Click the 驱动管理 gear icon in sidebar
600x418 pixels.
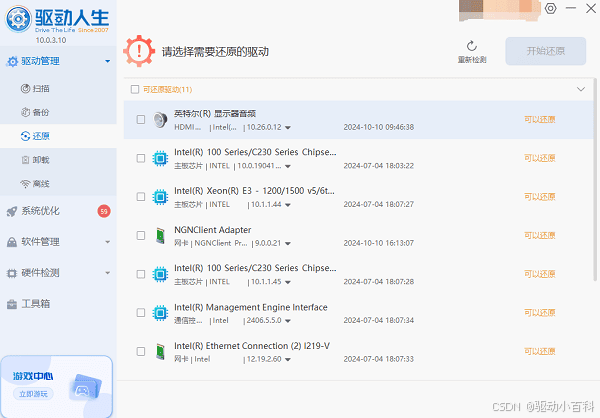[x=12, y=61]
